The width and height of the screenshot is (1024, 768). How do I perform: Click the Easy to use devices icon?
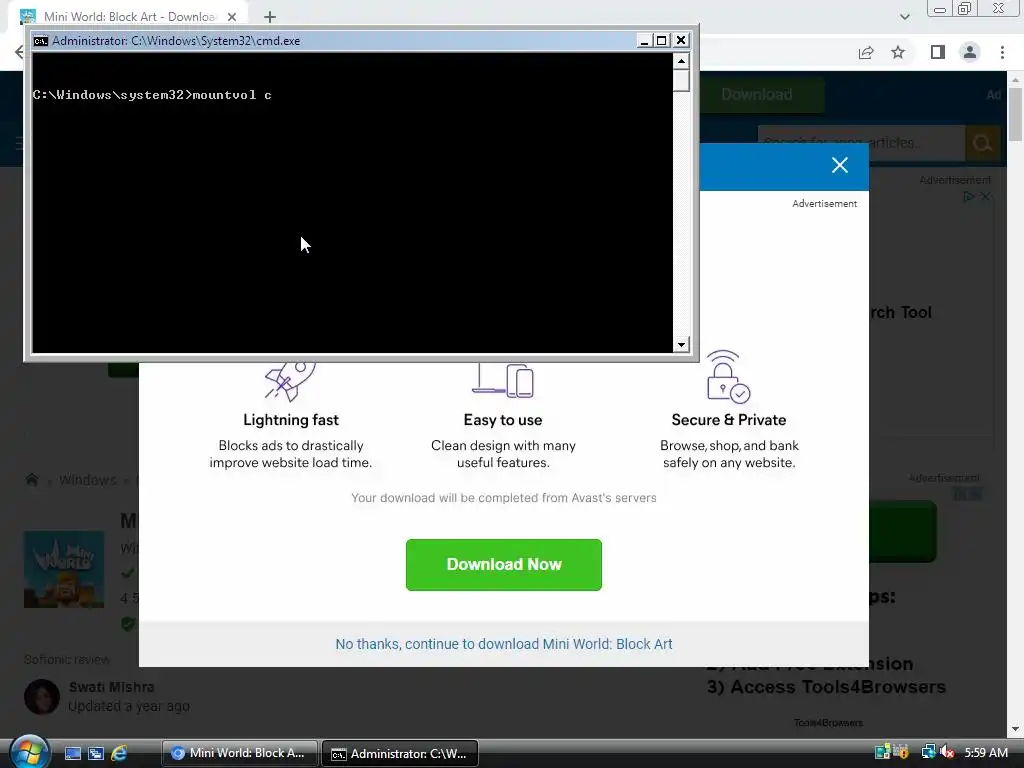coord(503,380)
